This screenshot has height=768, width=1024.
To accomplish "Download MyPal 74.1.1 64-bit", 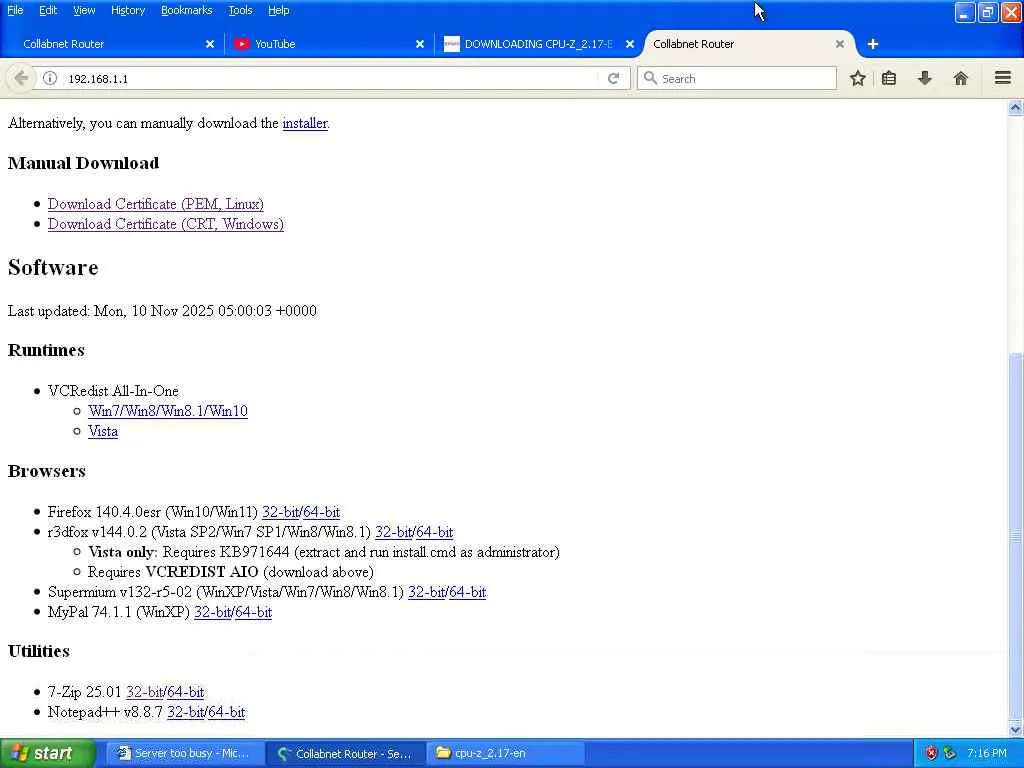I will coord(253,612).
